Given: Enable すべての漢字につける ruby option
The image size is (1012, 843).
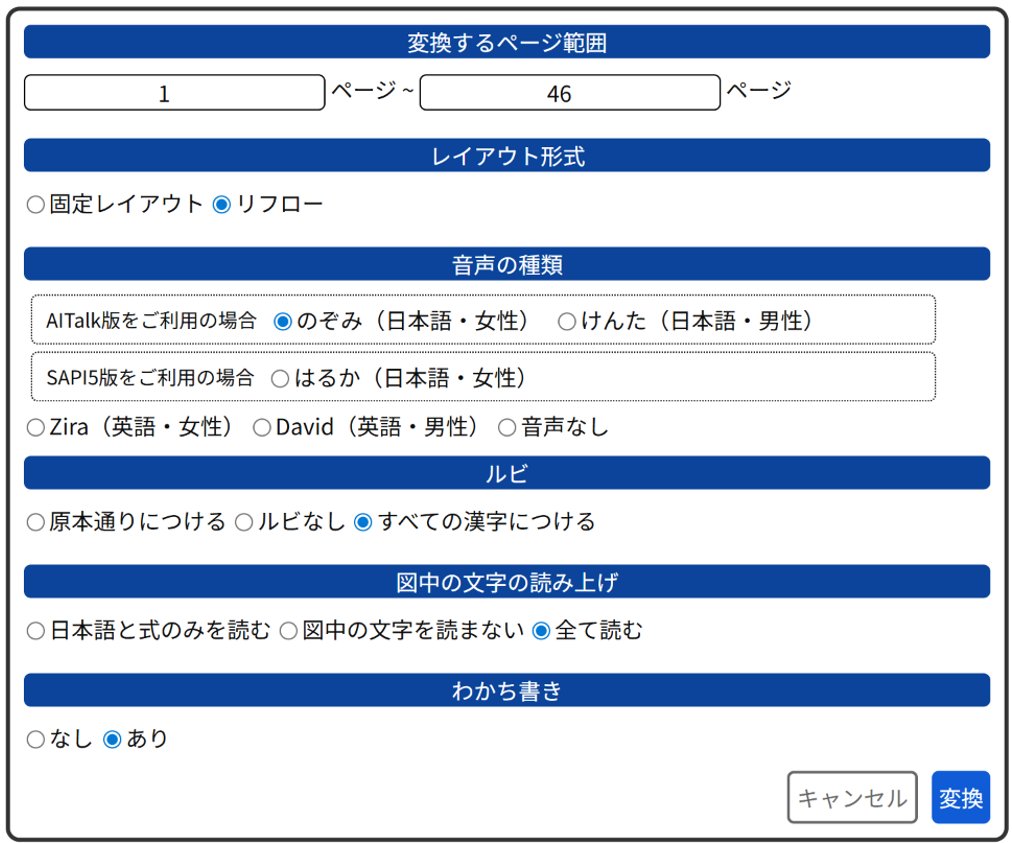Looking at the screenshot, I should click(x=363, y=522).
